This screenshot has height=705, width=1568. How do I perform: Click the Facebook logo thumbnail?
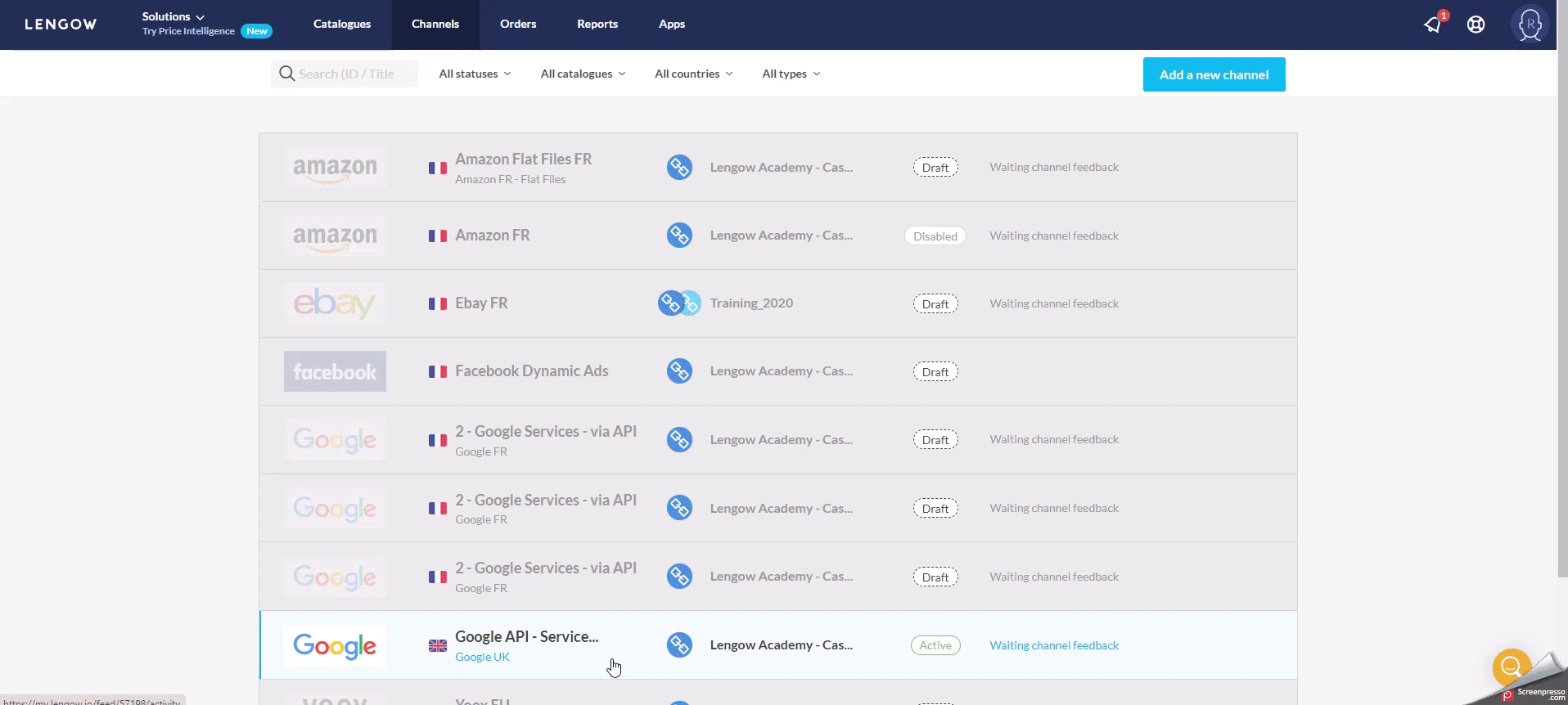[x=335, y=371]
